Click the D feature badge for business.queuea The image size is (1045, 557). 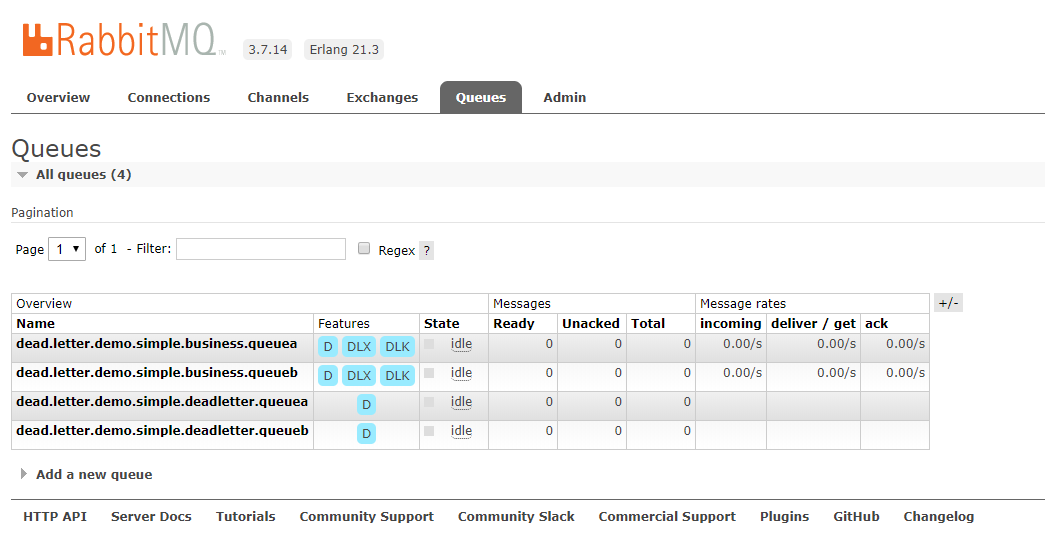328,346
